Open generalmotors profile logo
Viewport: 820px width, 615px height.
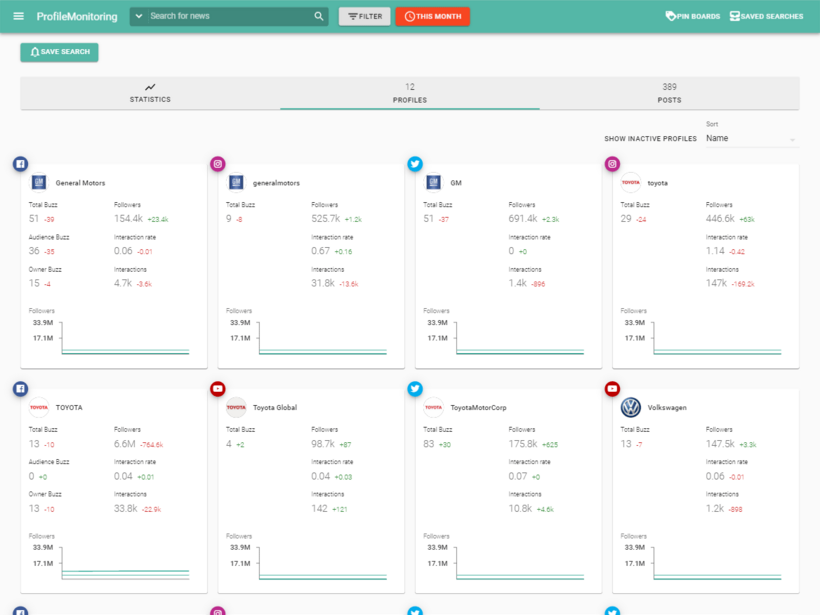(x=236, y=183)
